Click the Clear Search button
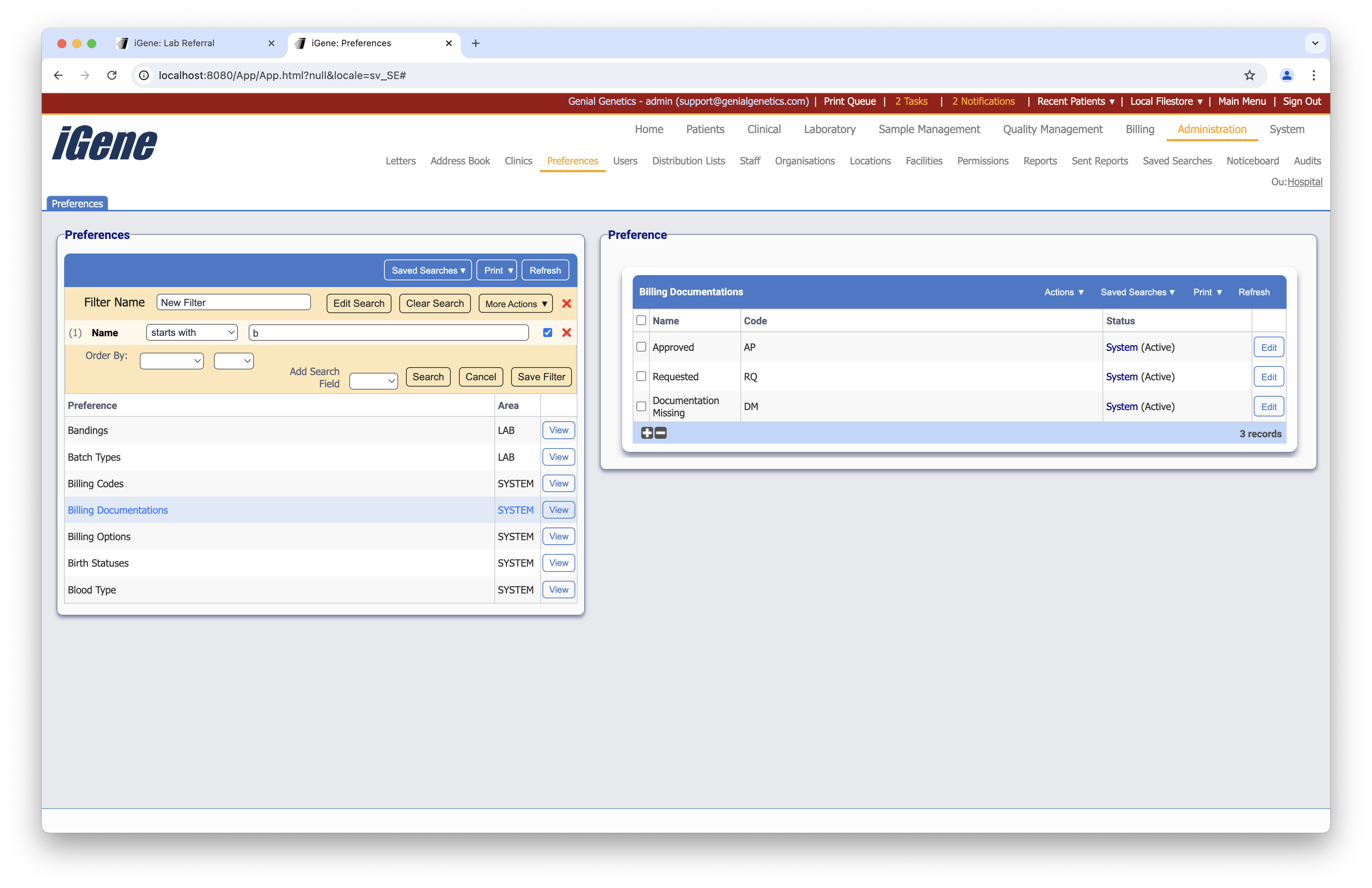 pos(435,303)
